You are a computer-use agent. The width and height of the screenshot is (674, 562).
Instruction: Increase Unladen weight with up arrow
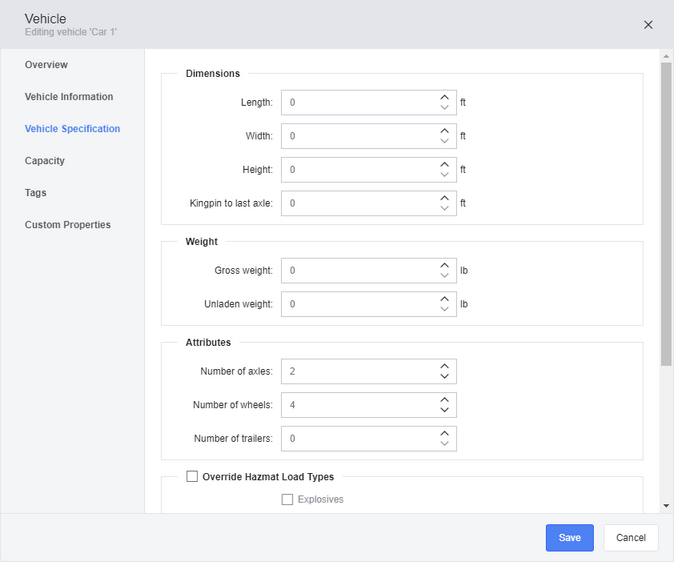pos(444,299)
